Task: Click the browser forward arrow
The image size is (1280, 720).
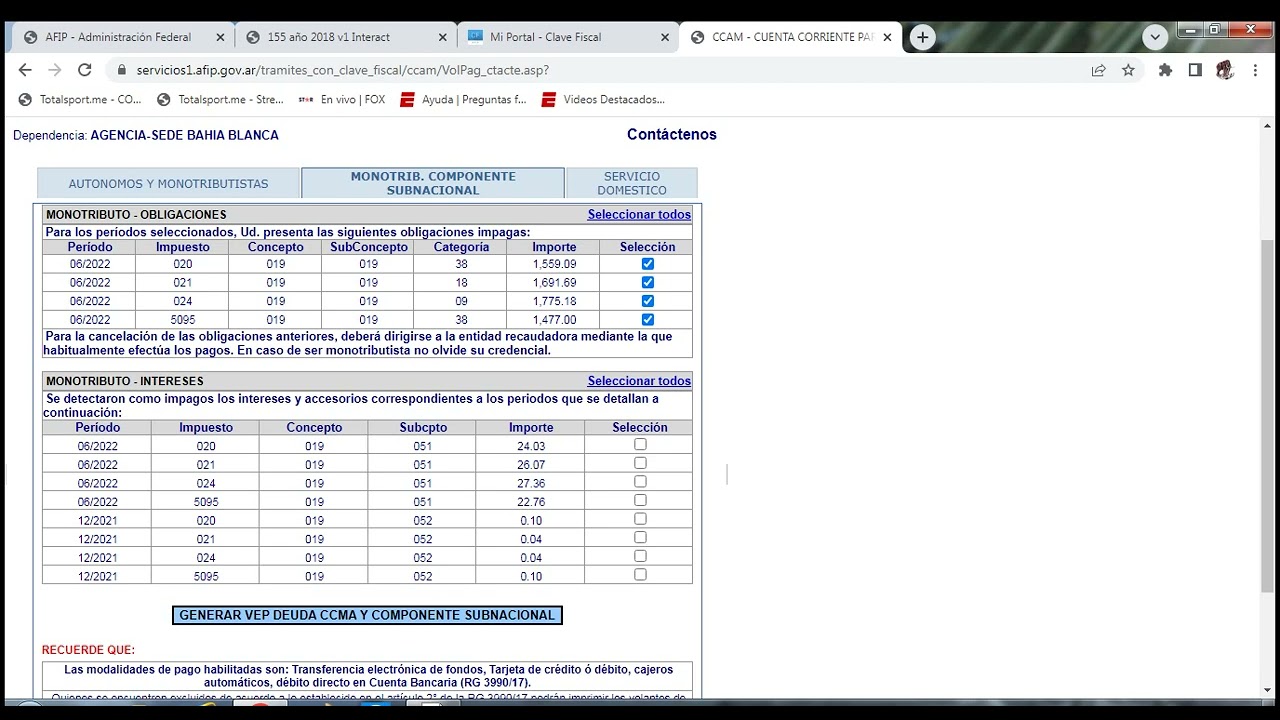Action: click(x=55, y=70)
